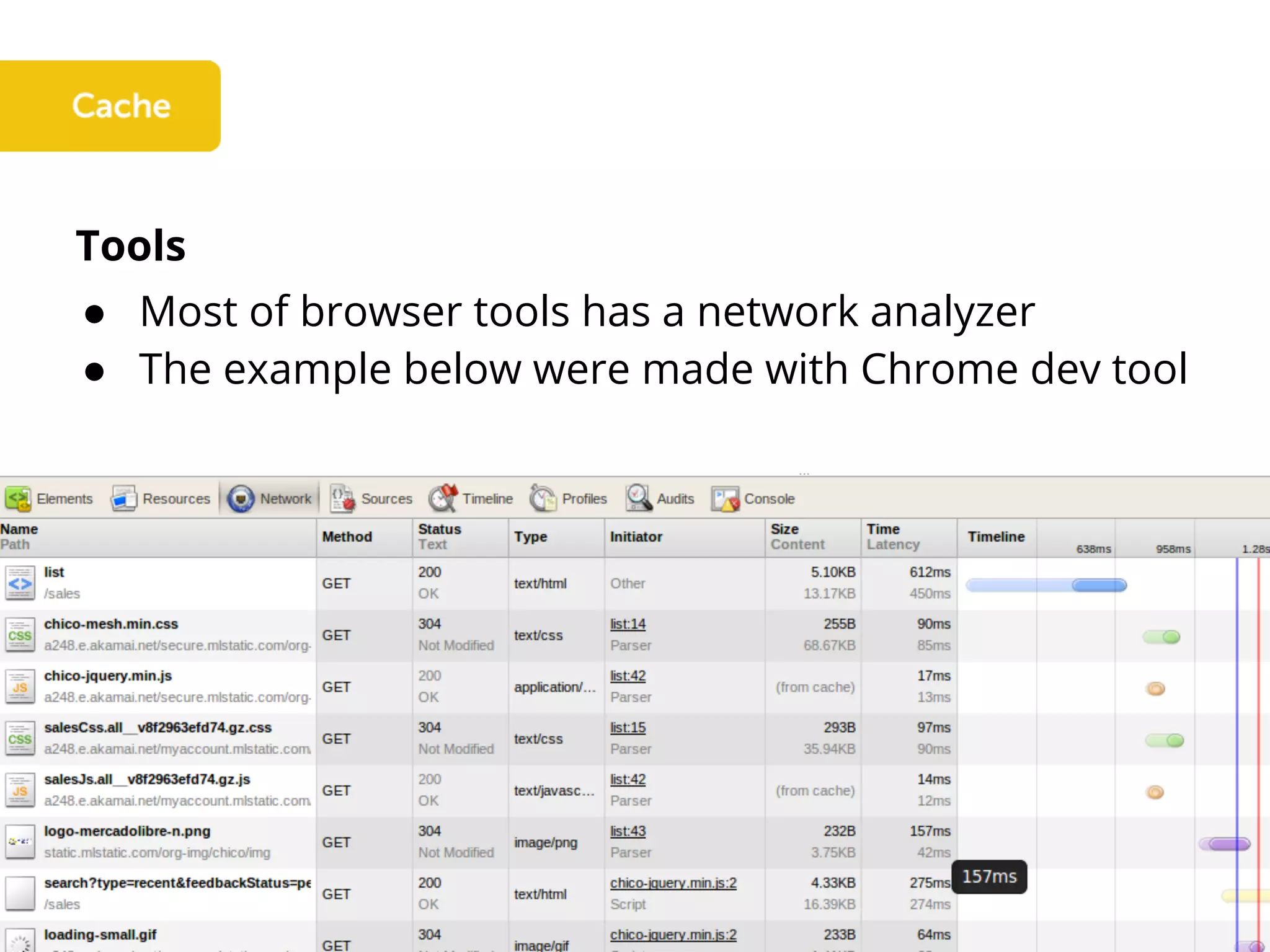Click JS file icon for chico-jquery.min.js
This screenshot has width=1270, height=952.
[x=20, y=687]
